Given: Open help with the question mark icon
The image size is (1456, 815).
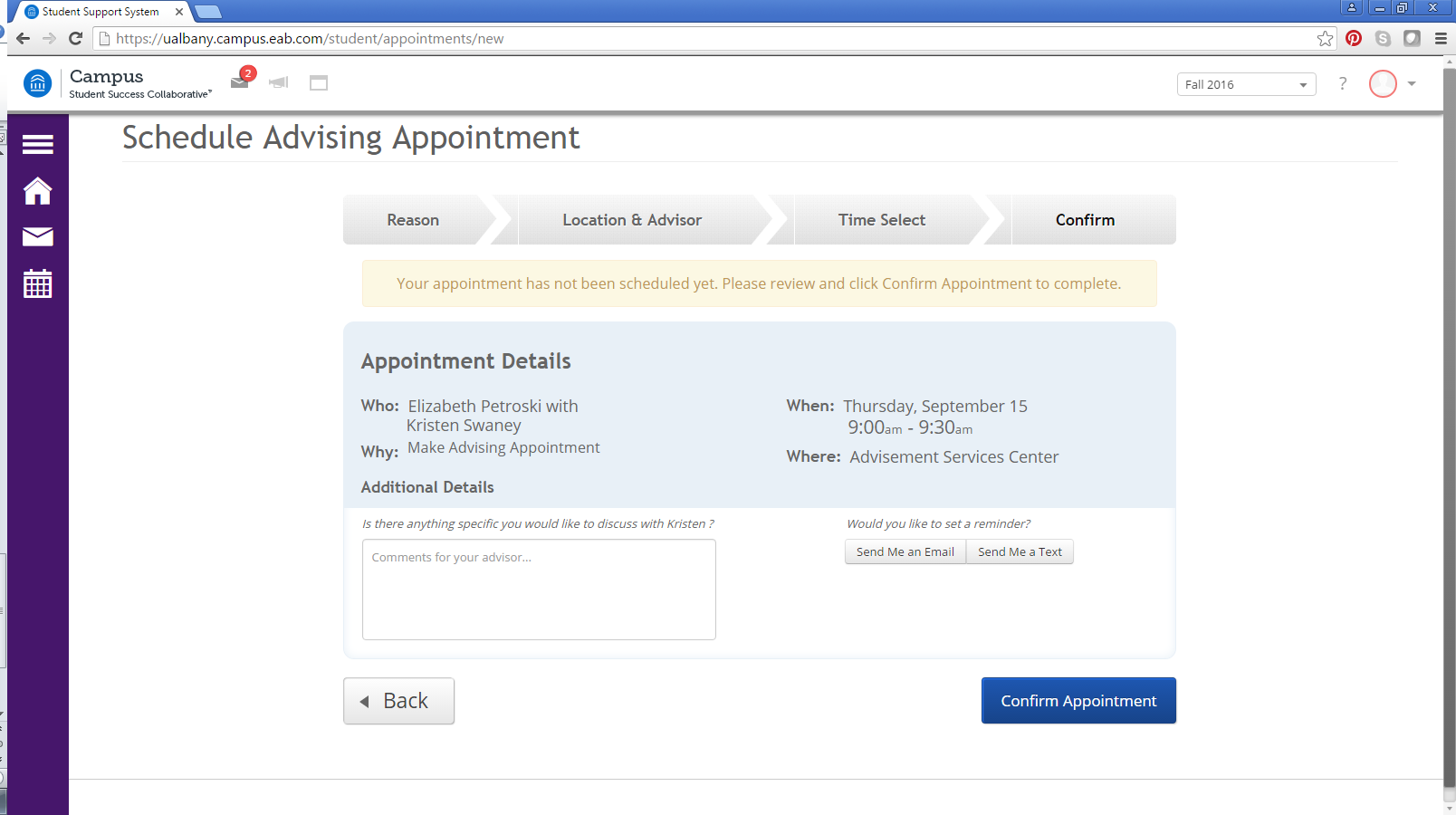Looking at the screenshot, I should pyautogui.click(x=1342, y=83).
